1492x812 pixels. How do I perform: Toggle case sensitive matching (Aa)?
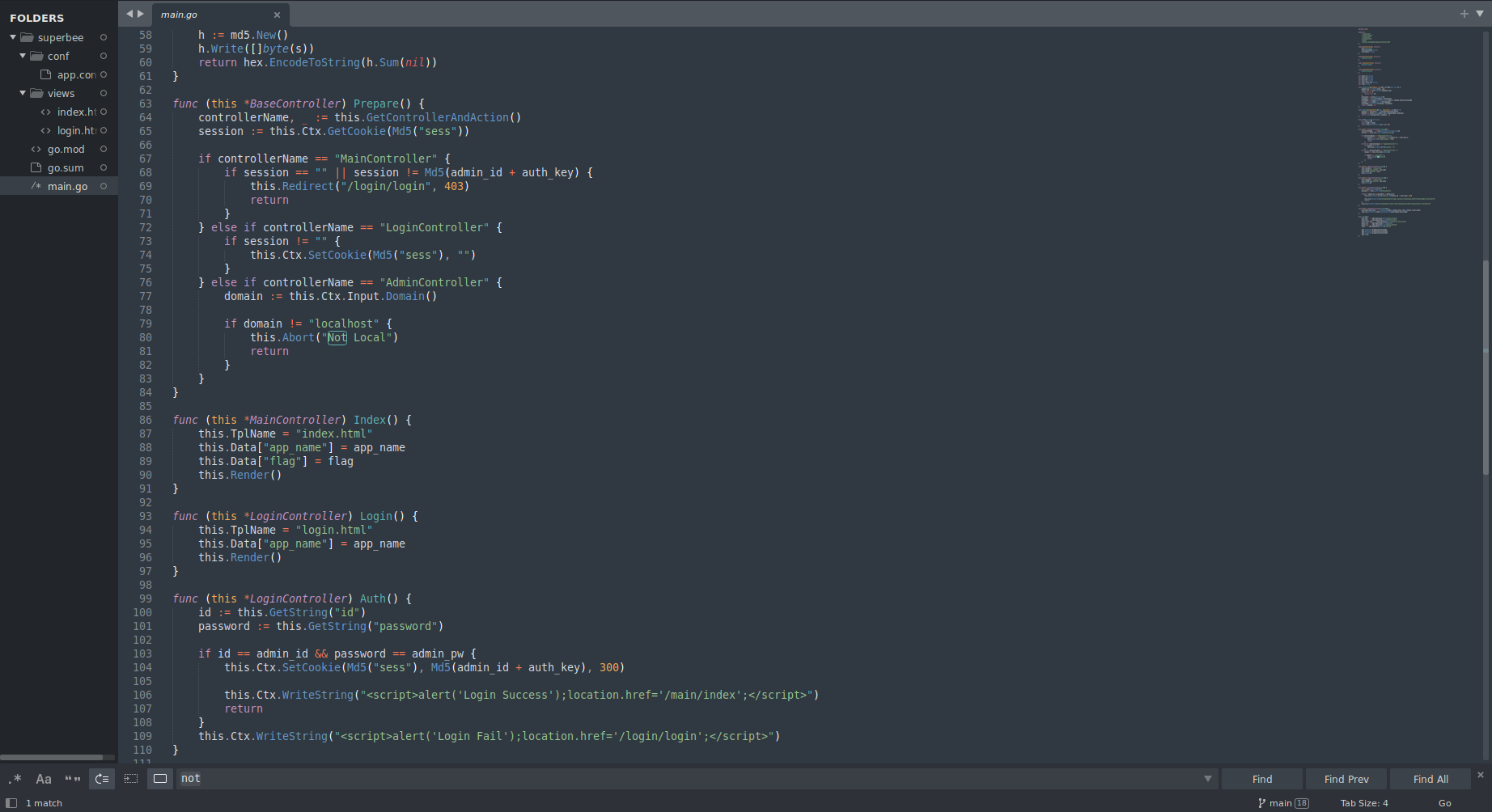click(x=44, y=779)
